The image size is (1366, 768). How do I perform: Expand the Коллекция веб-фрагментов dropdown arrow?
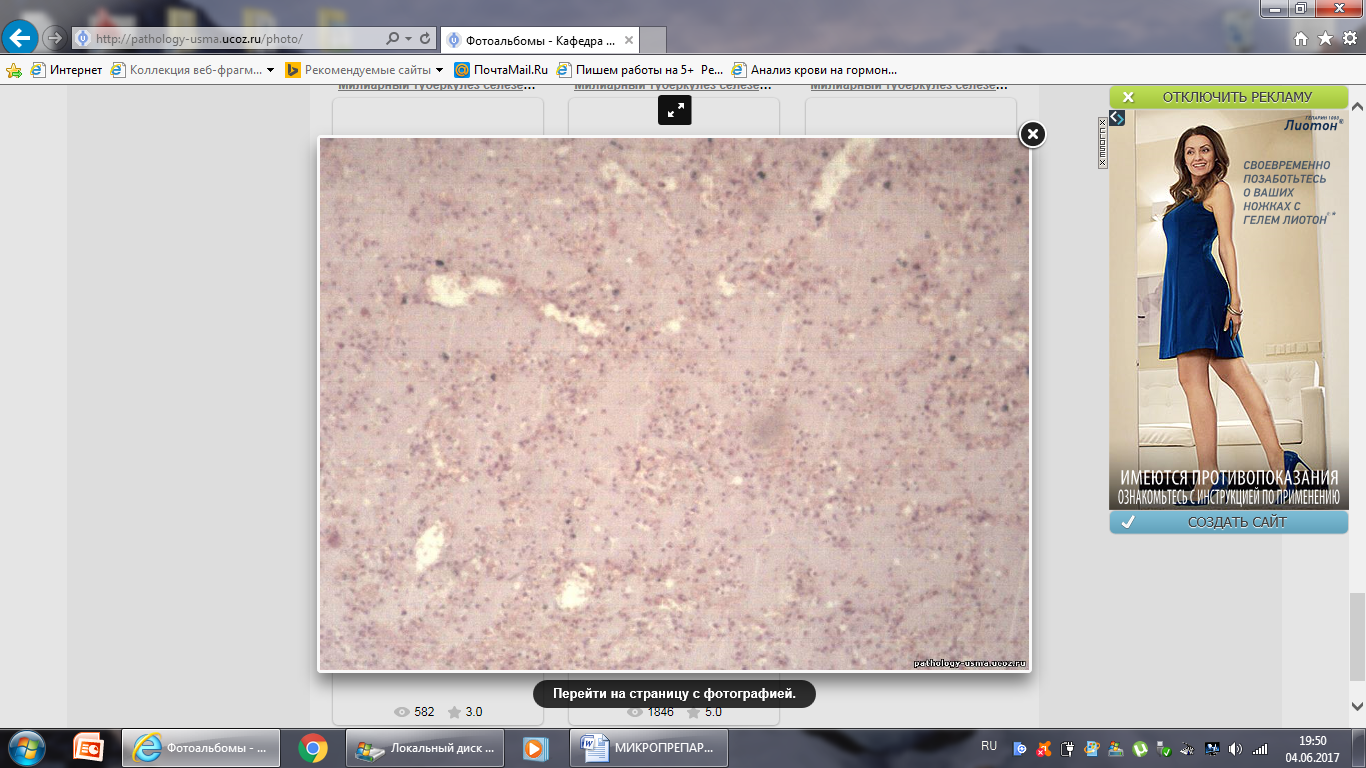271,70
